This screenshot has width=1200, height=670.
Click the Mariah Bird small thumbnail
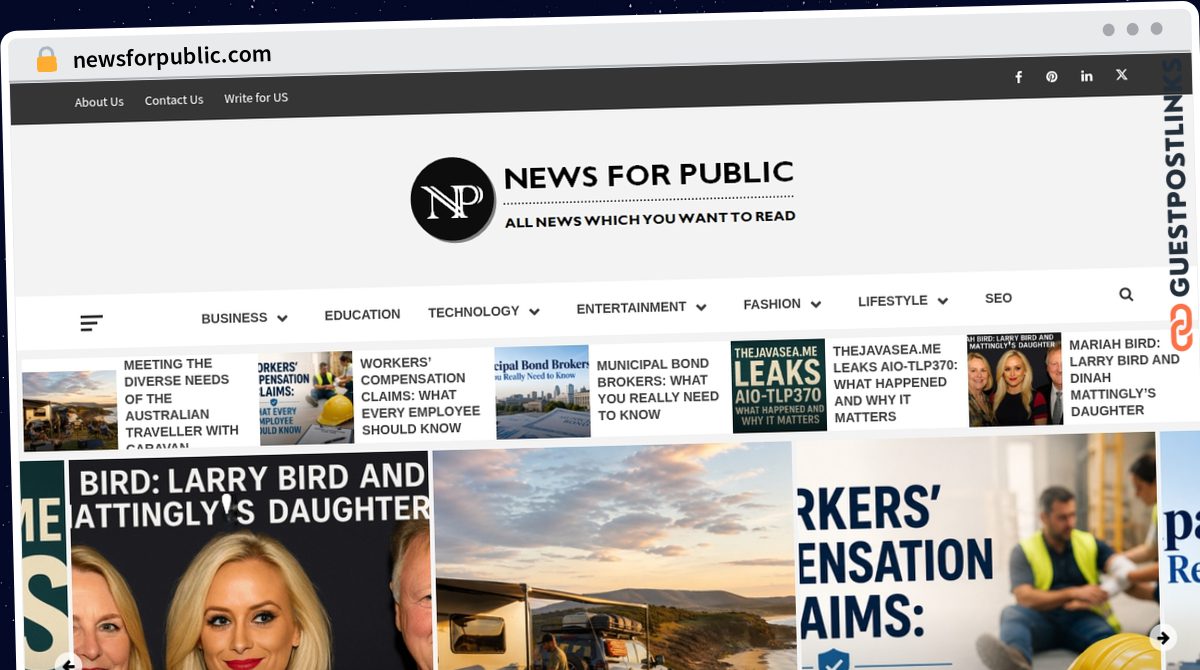[x=1015, y=379]
